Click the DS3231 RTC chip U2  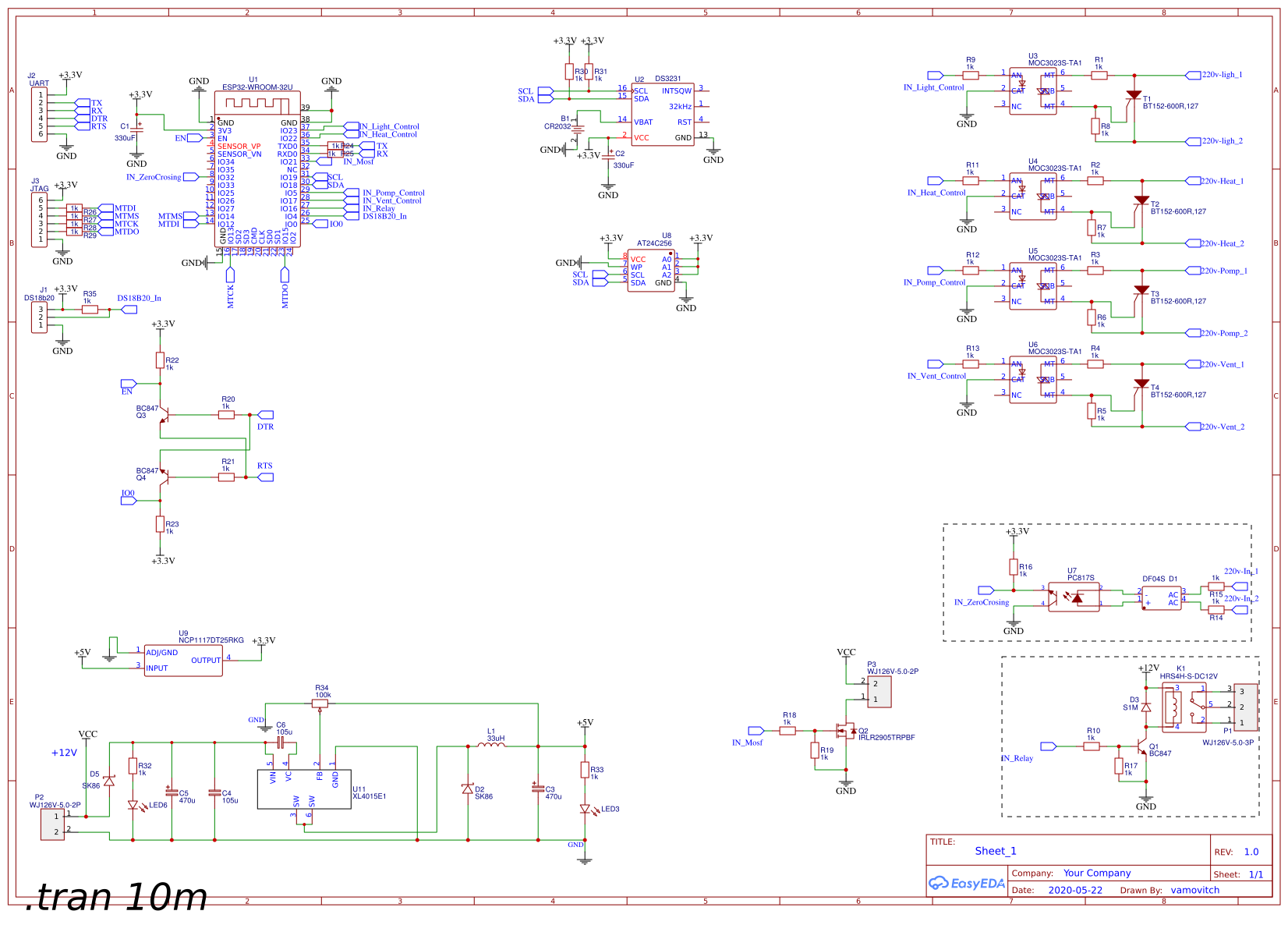[x=662, y=115]
